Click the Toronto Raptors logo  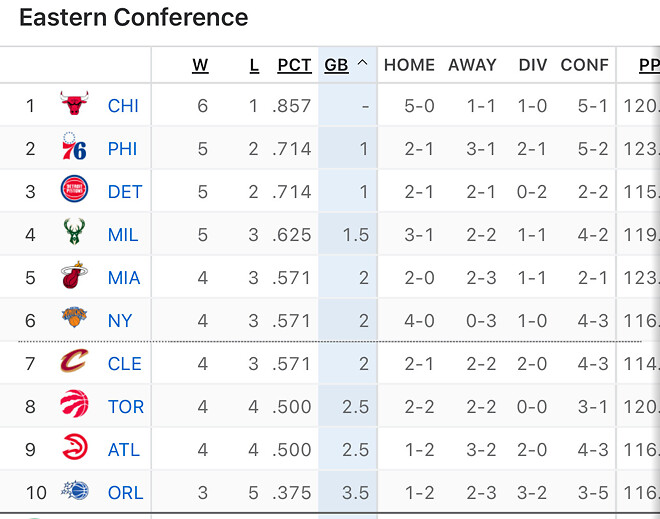pos(74,406)
